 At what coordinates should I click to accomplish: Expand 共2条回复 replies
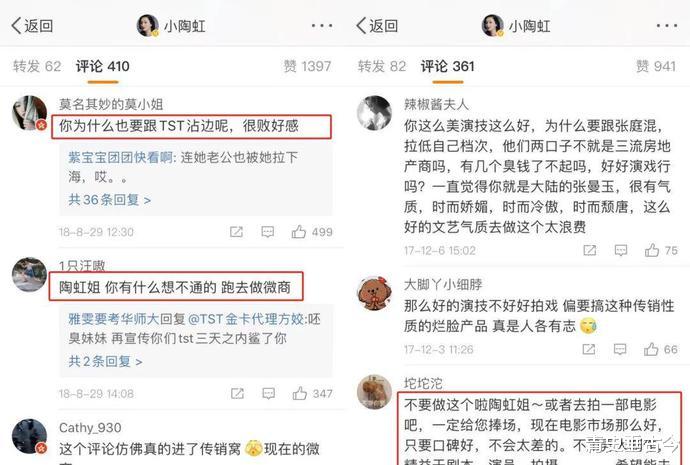click(x=105, y=361)
